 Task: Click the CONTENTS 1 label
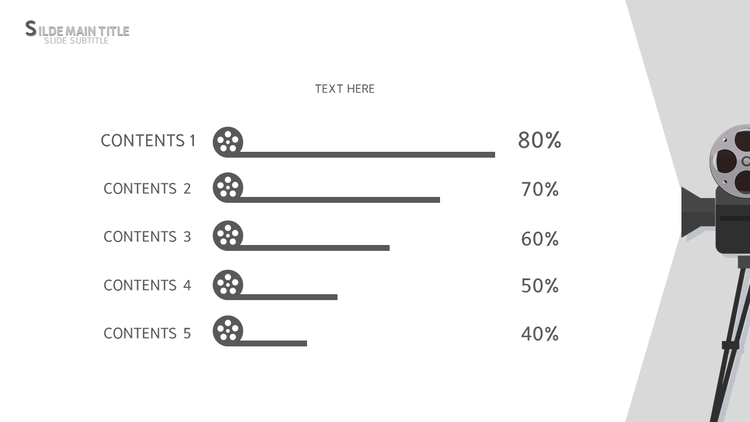[148, 141]
